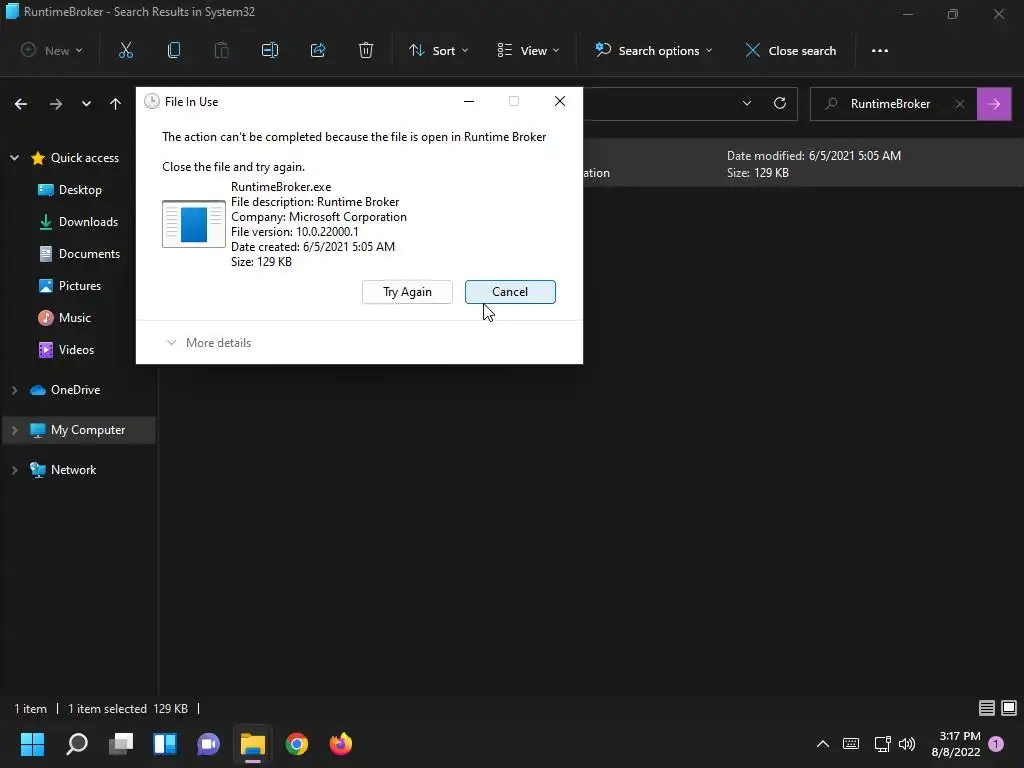Select My Computer in navigation pane
Screen dimensions: 1024x768
point(88,430)
